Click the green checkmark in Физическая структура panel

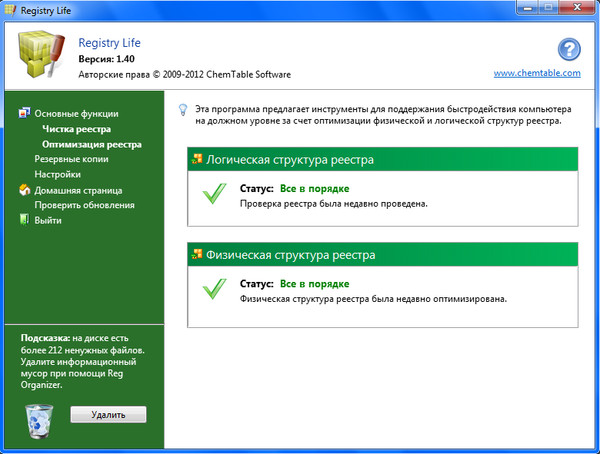point(215,290)
